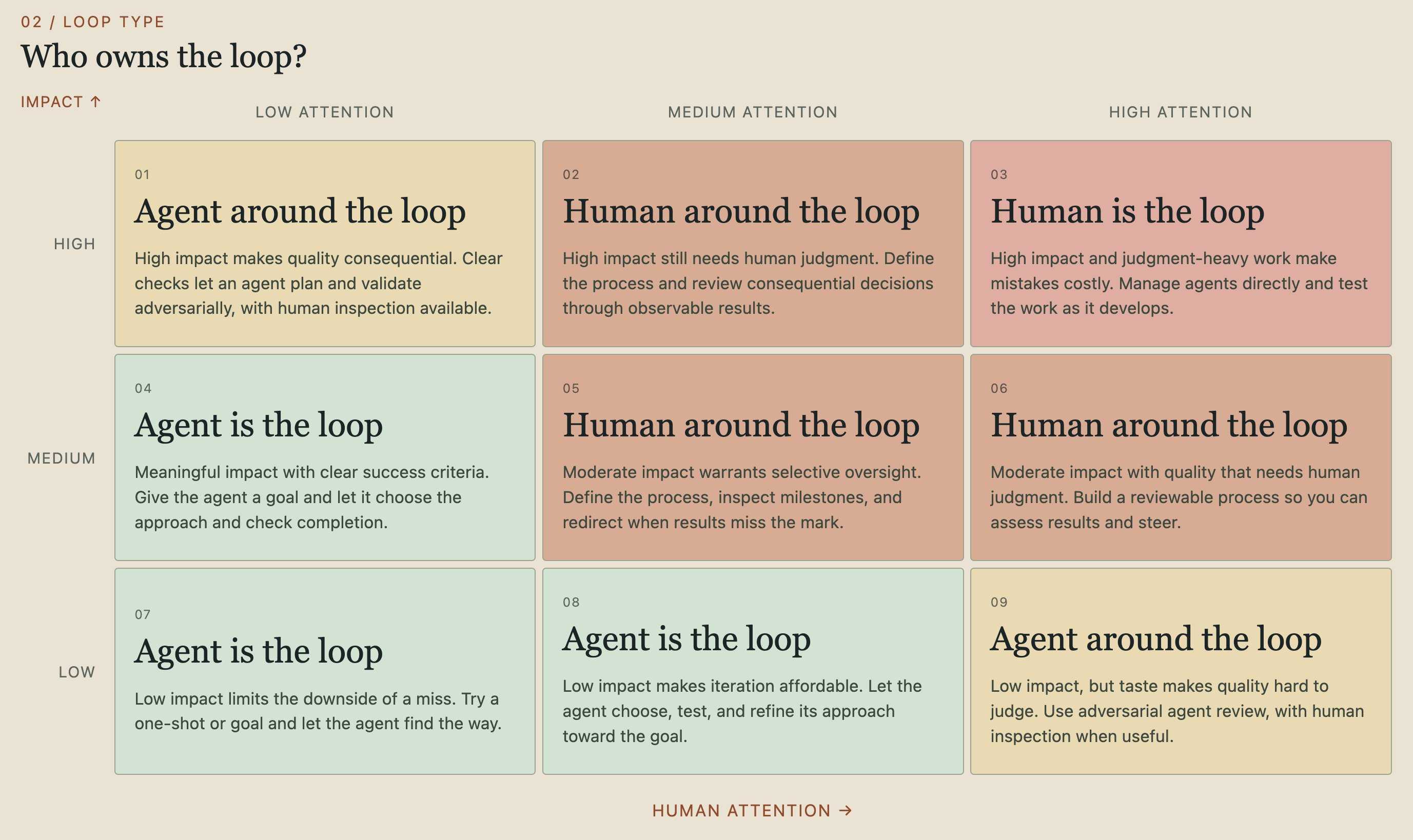1413x840 pixels.
Task: Click card 09 'Agent around the loop' title
Action: coord(1156,639)
